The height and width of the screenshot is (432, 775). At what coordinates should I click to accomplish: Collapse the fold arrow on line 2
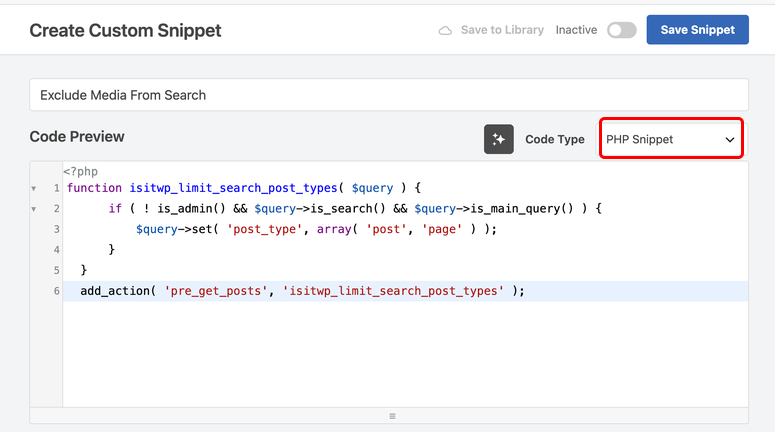34,209
